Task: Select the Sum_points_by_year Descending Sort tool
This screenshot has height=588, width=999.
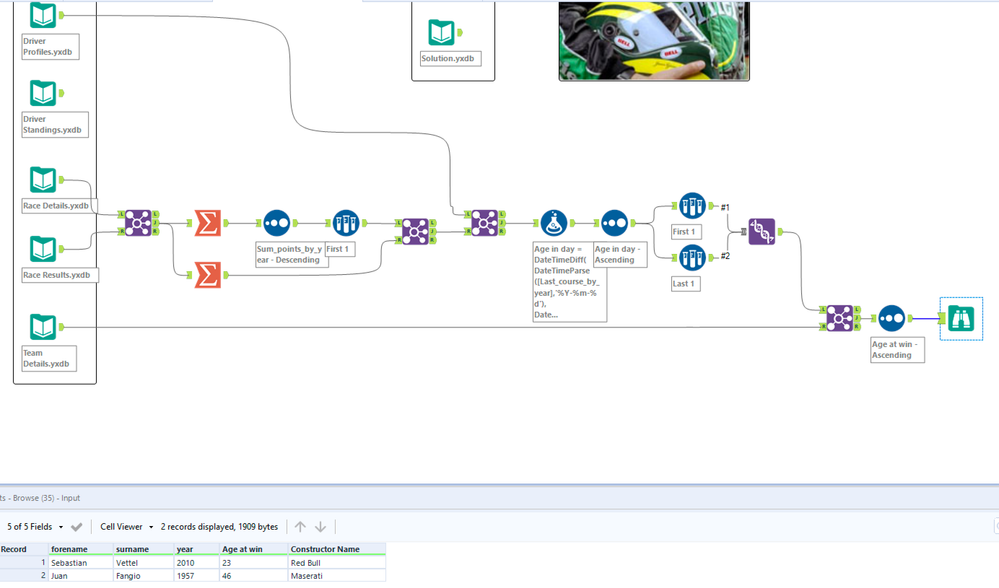Action: (277, 223)
